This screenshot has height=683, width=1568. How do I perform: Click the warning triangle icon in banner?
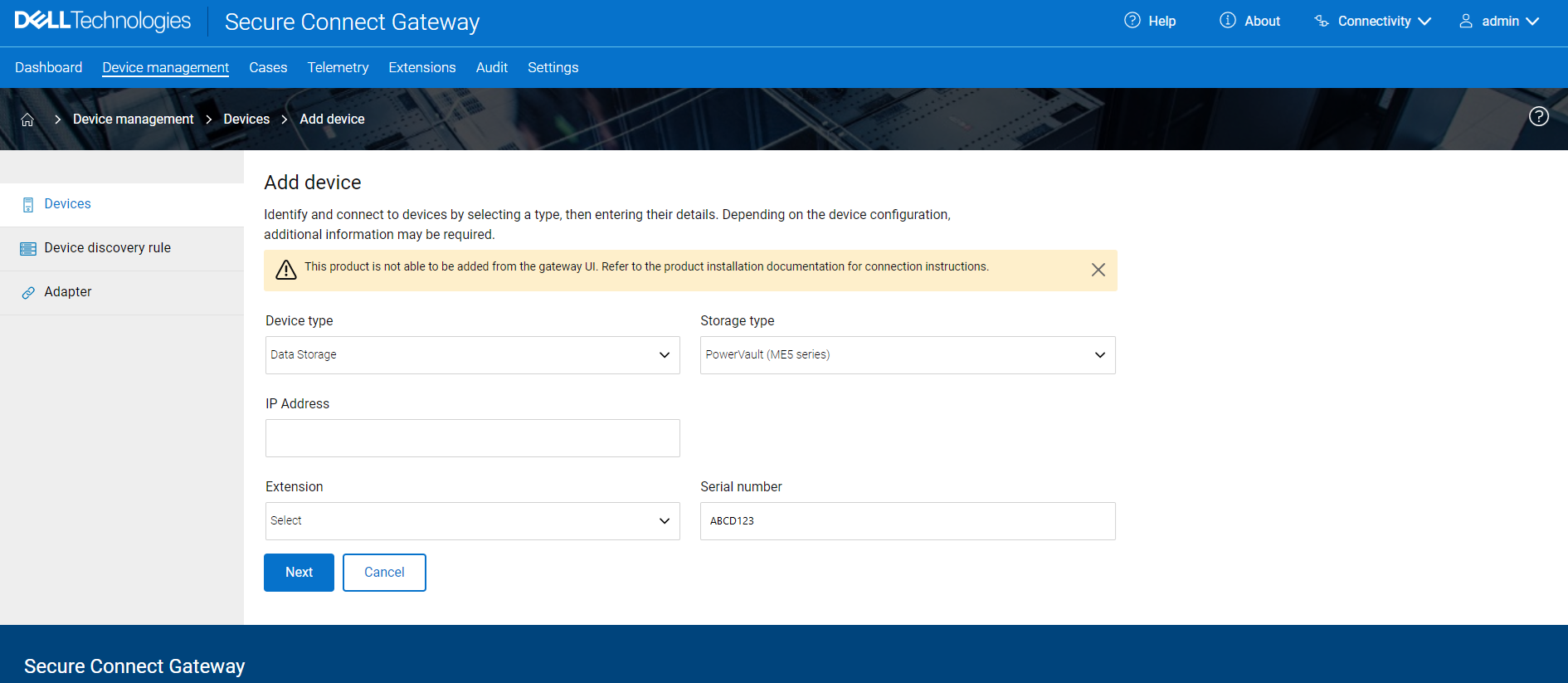coord(286,270)
